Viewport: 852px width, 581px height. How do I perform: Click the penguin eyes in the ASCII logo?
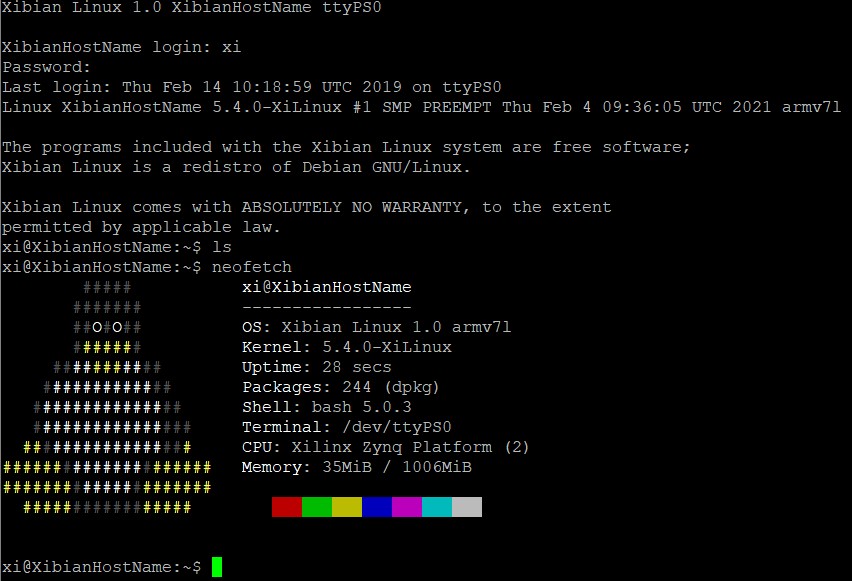click(107, 327)
